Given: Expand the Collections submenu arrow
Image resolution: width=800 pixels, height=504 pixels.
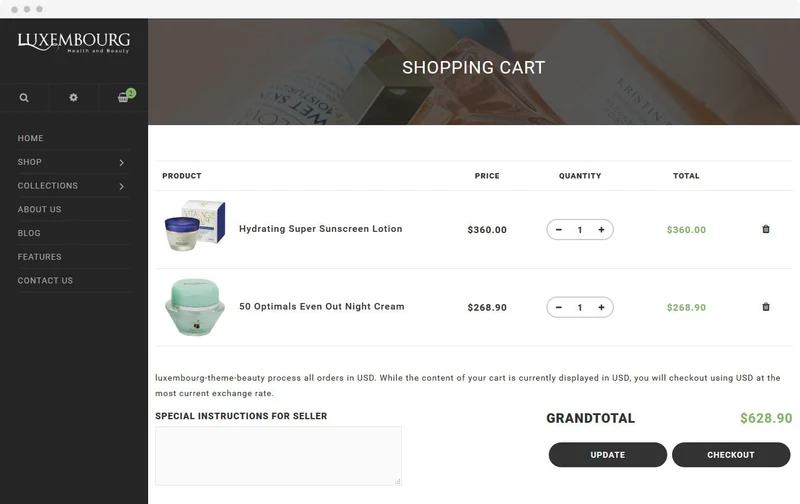Looking at the screenshot, I should 121,186.
